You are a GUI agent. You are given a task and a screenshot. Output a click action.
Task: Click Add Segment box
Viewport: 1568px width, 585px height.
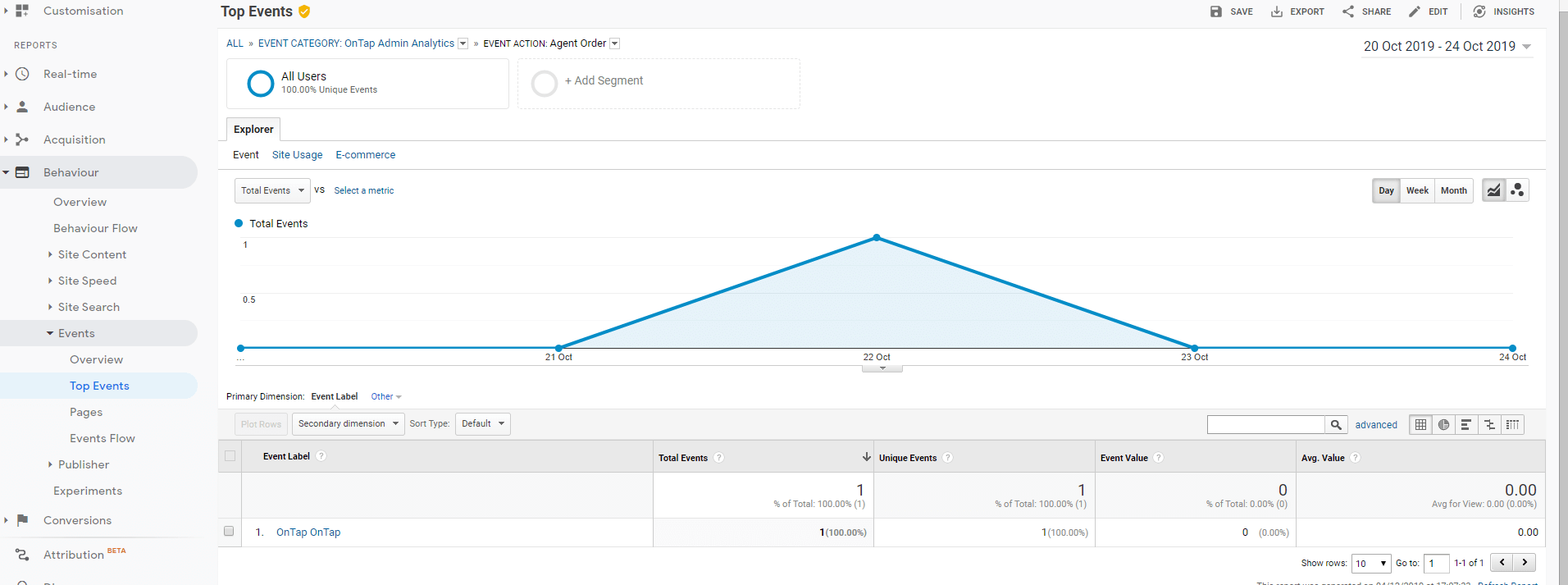[659, 84]
